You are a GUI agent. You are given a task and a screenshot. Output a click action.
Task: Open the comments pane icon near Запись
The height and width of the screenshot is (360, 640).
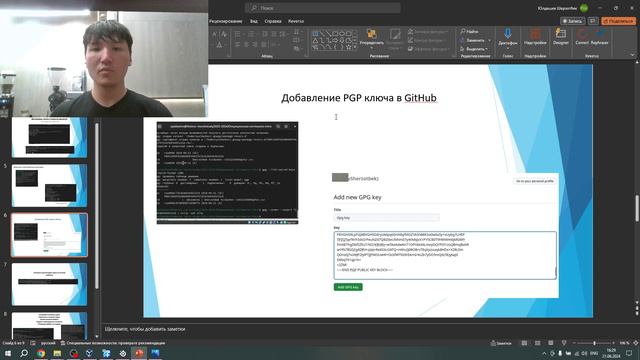pyautogui.click(x=593, y=21)
